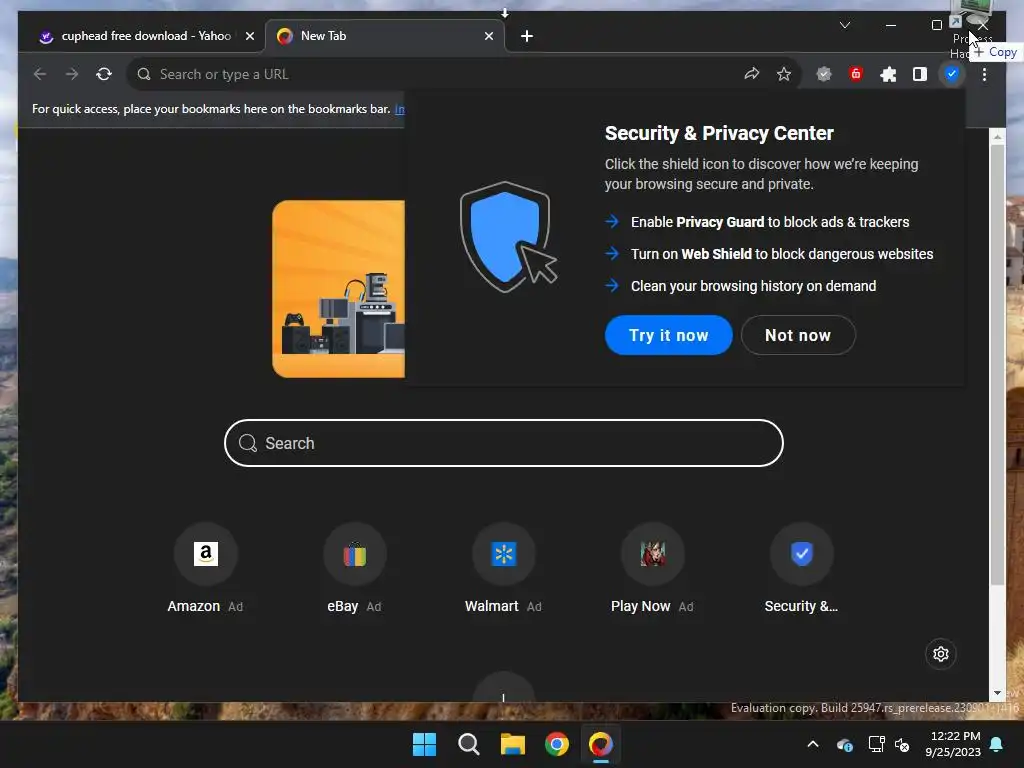
Task: Go forward to the next page
Action: [72, 74]
